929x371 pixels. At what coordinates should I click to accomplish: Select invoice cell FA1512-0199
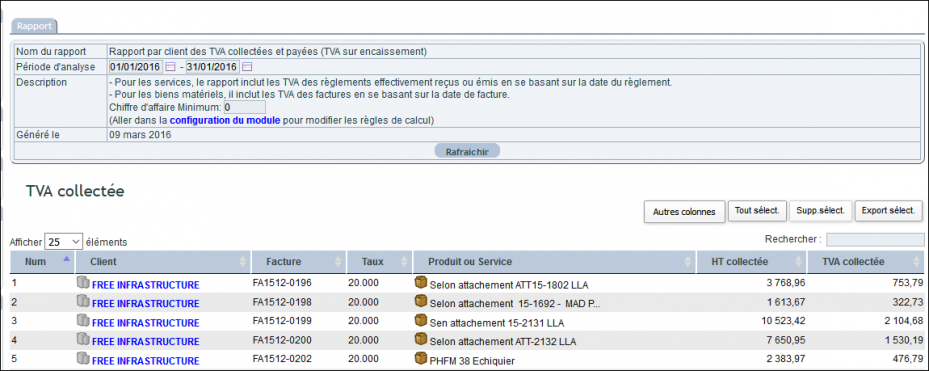[282, 321]
